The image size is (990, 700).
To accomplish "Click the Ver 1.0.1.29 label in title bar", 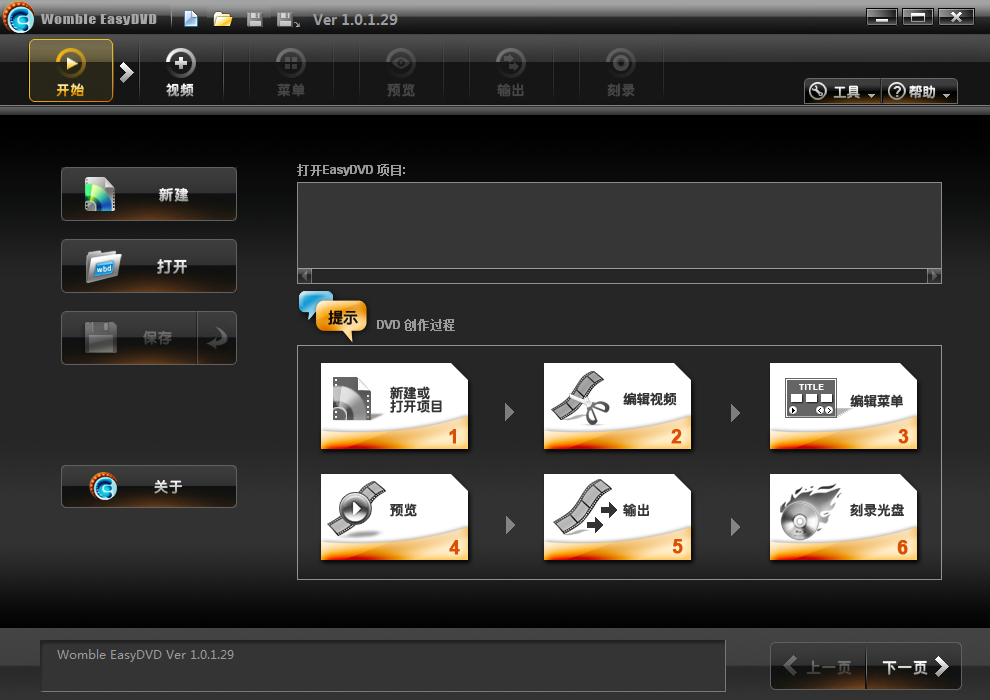I will pyautogui.click(x=355, y=20).
